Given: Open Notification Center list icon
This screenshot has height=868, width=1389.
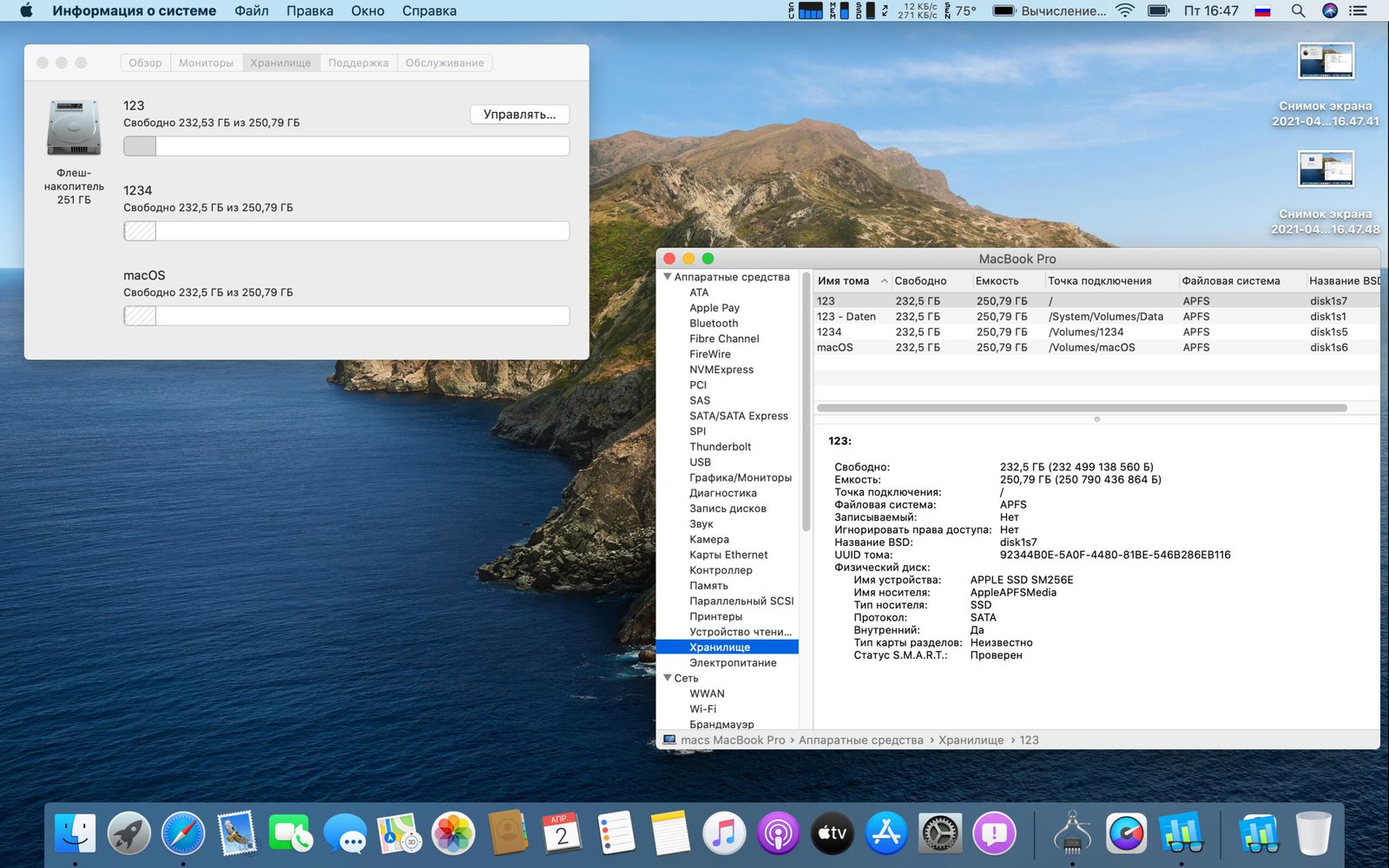Looking at the screenshot, I should tap(1359, 10).
